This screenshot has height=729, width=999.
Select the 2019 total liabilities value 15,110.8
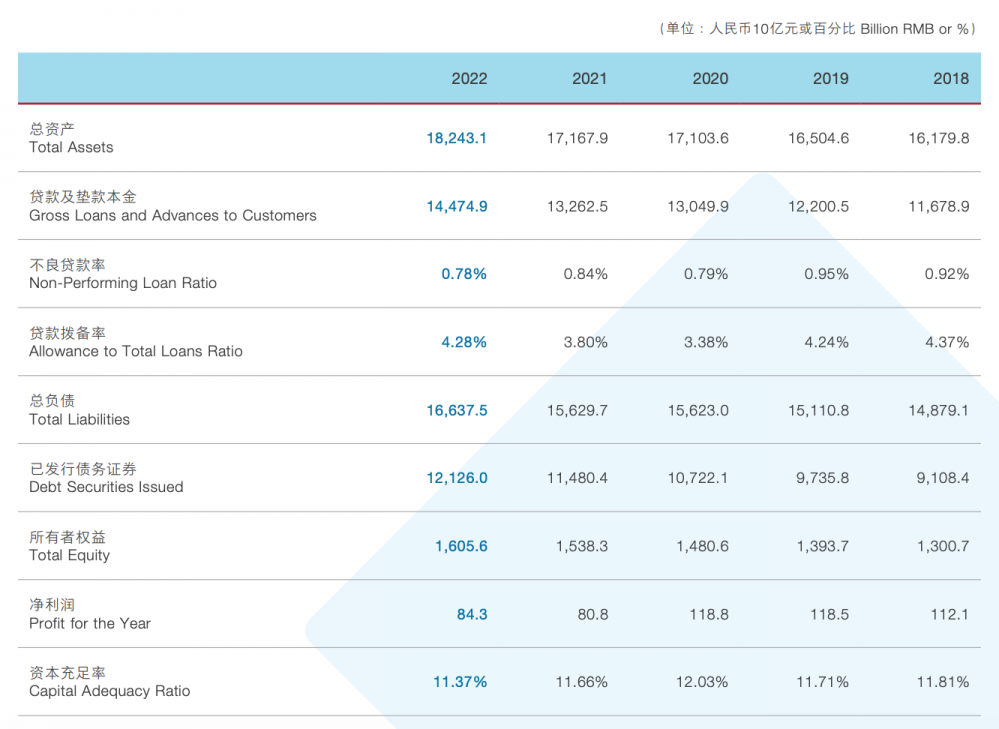point(818,410)
